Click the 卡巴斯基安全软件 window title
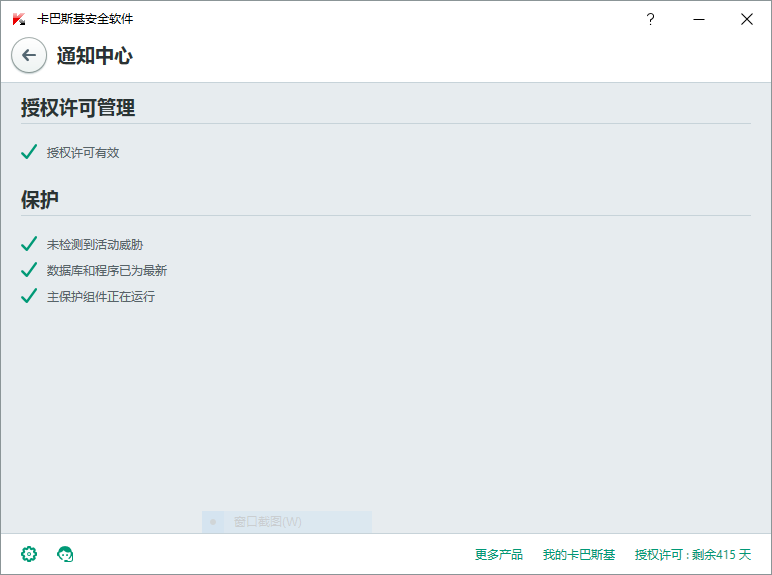Screen dimensions: 772x575 85,19
